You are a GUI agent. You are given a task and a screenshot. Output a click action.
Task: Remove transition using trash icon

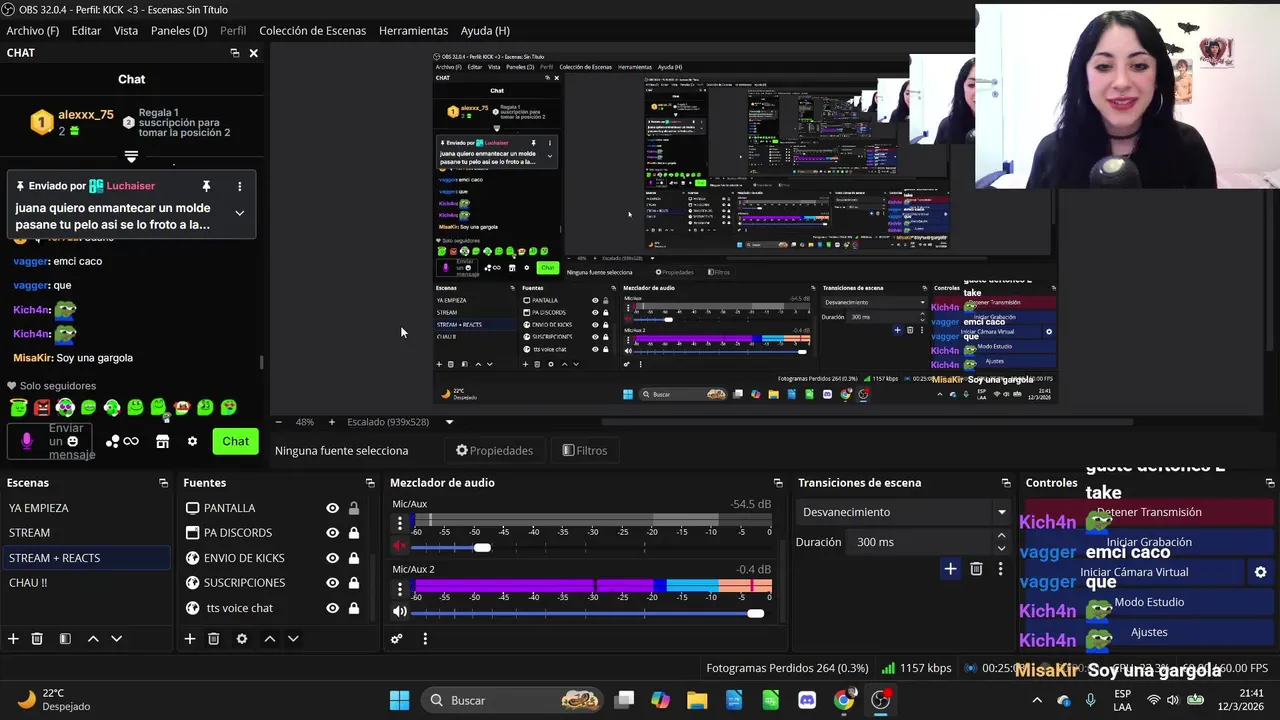976,569
